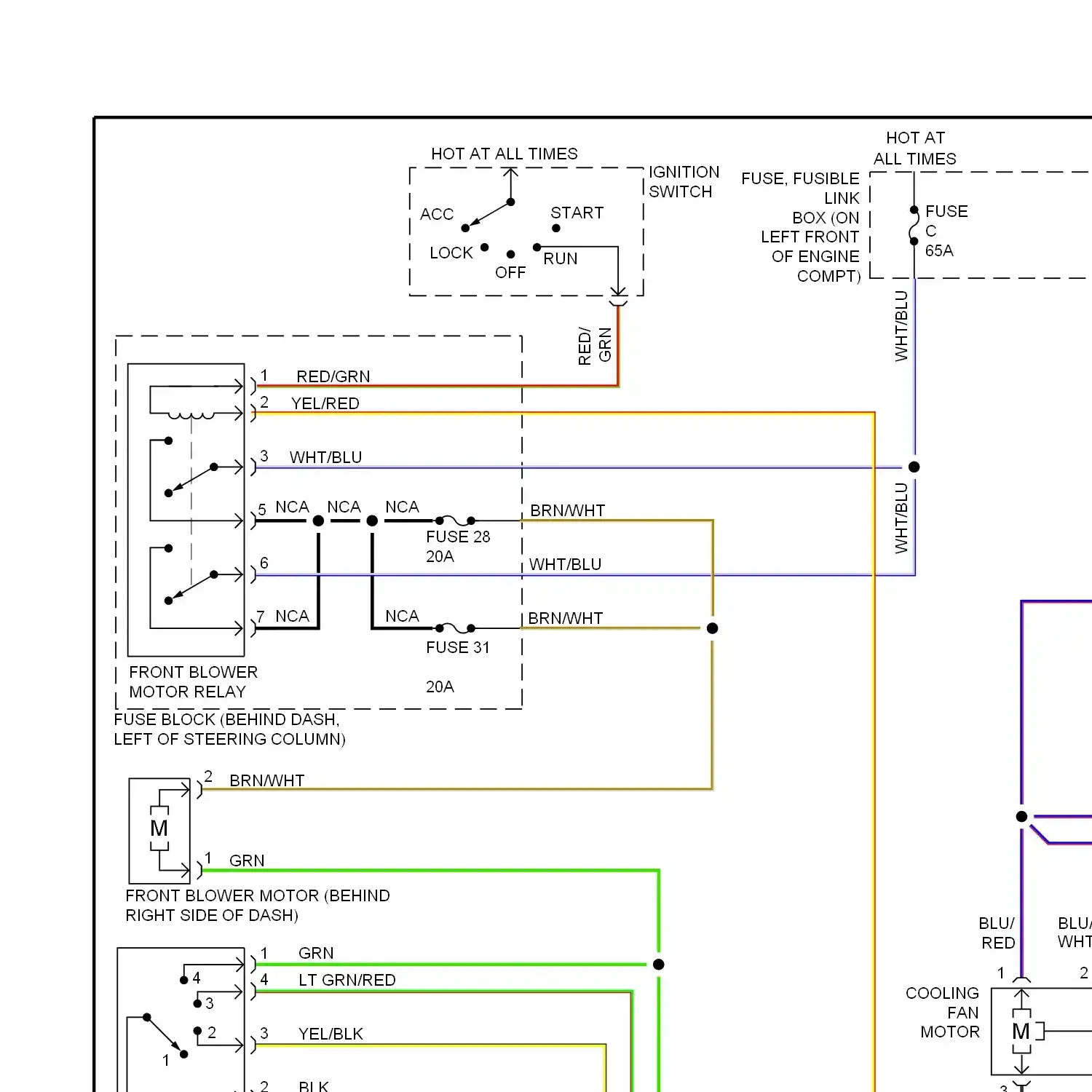This screenshot has height=1092, width=1092.
Task: Click the BRN/WHT splice junction dot near Fuse 31 wire
Action: click(x=713, y=628)
